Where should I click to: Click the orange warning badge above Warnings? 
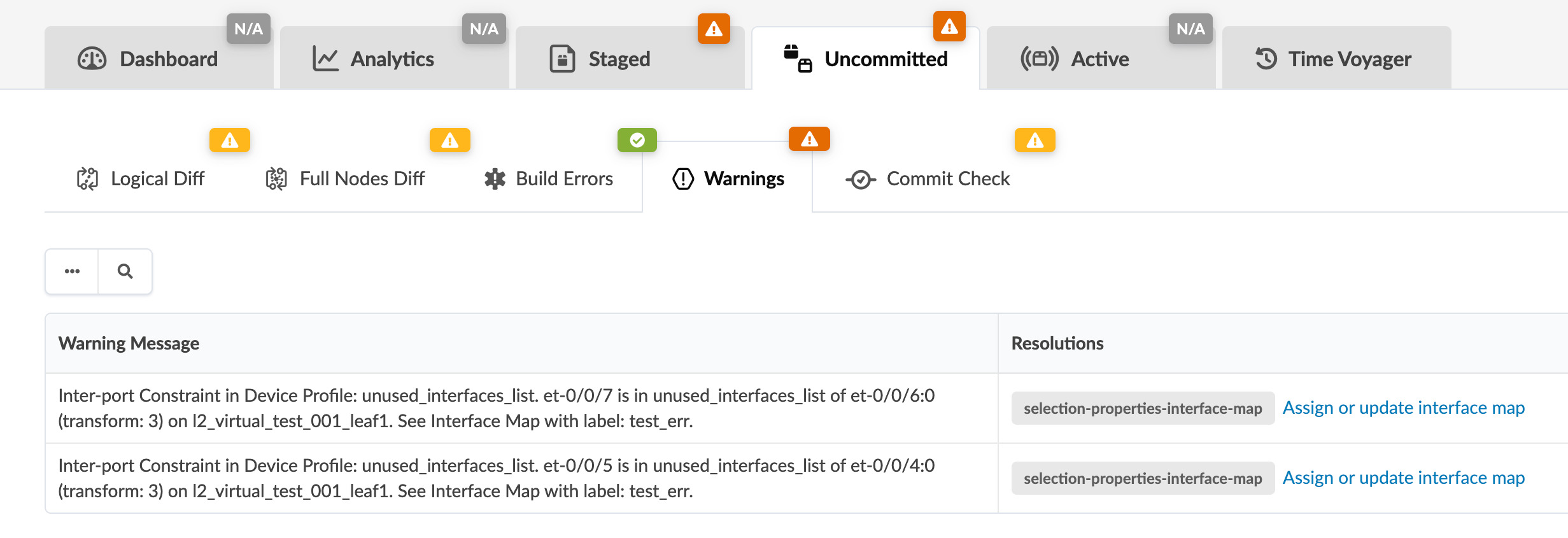809,139
